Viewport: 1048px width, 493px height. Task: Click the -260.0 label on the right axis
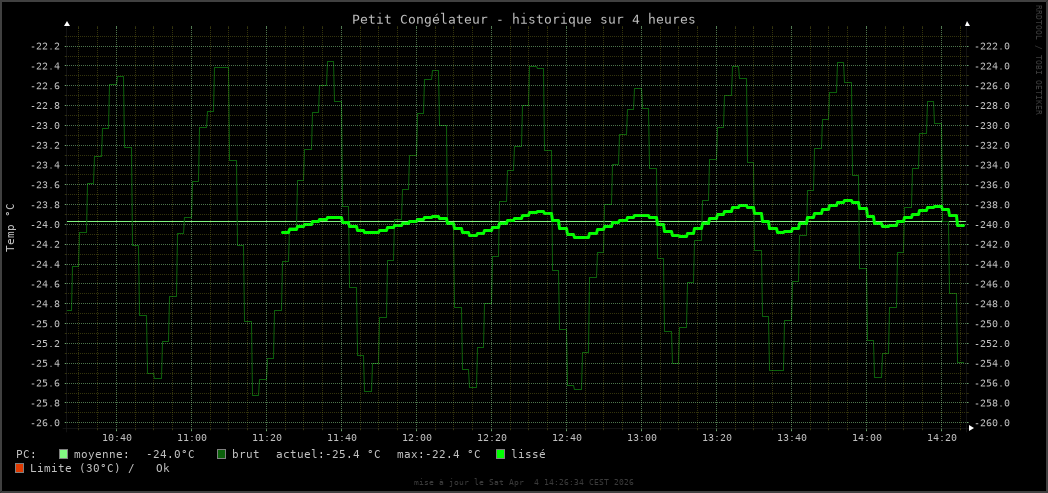[x=992, y=423]
